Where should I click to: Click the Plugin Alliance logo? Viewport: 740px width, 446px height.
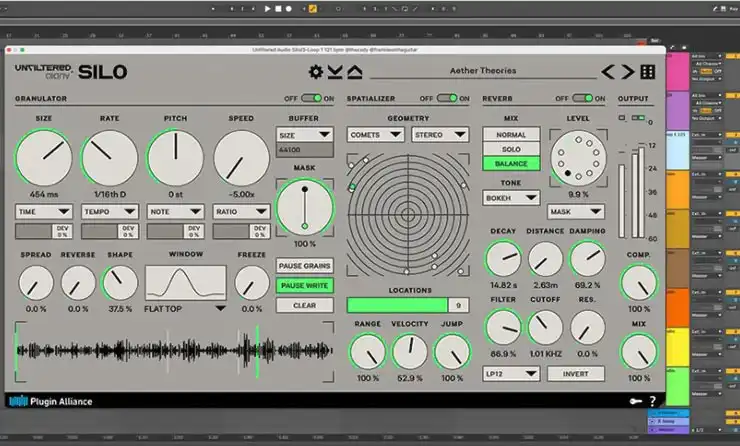pyautogui.click(x=50, y=401)
